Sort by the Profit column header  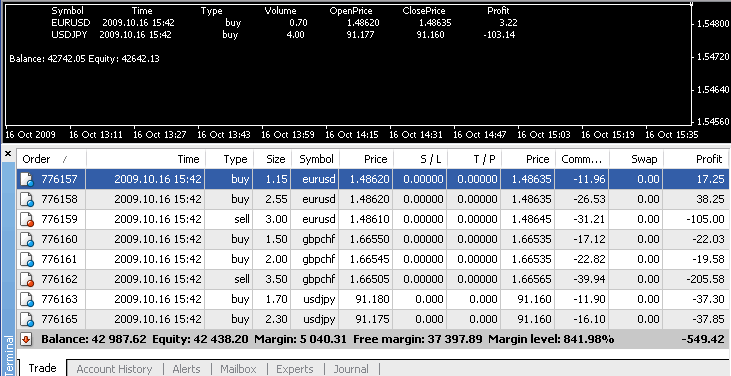[x=696, y=159]
